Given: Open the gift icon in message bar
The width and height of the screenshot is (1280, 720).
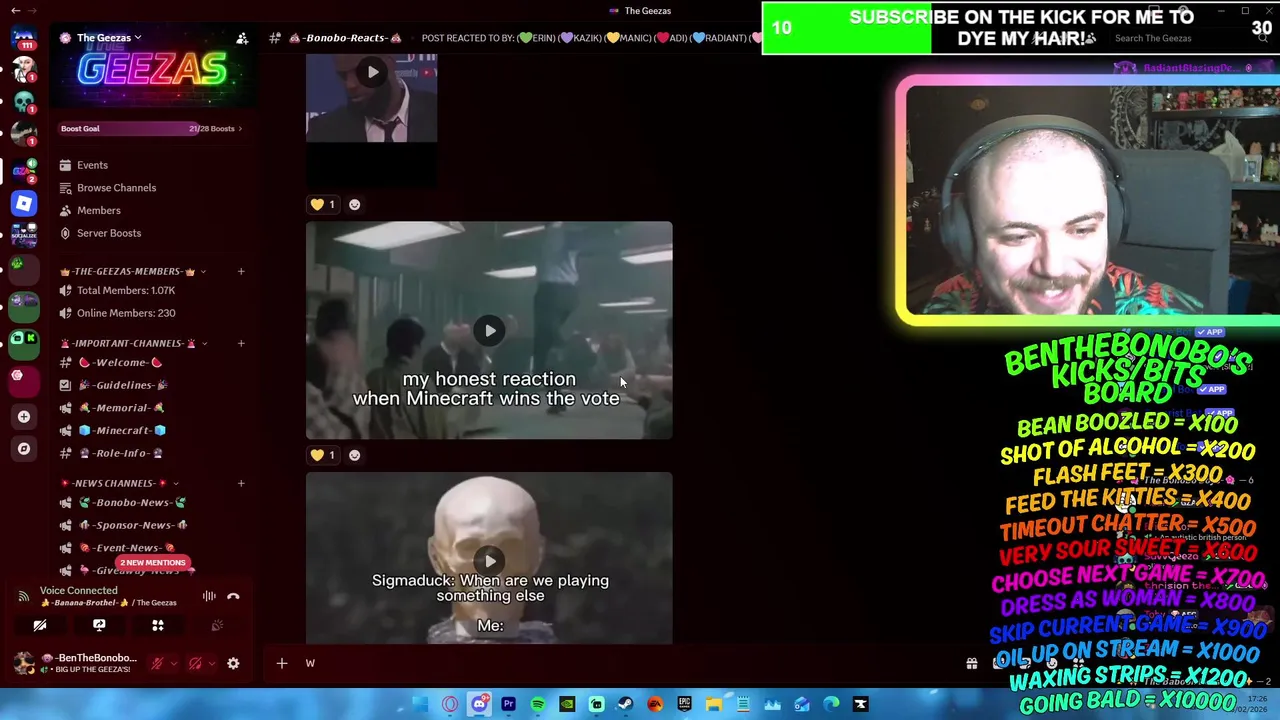Looking at the screenshot, I should [971, 663].
